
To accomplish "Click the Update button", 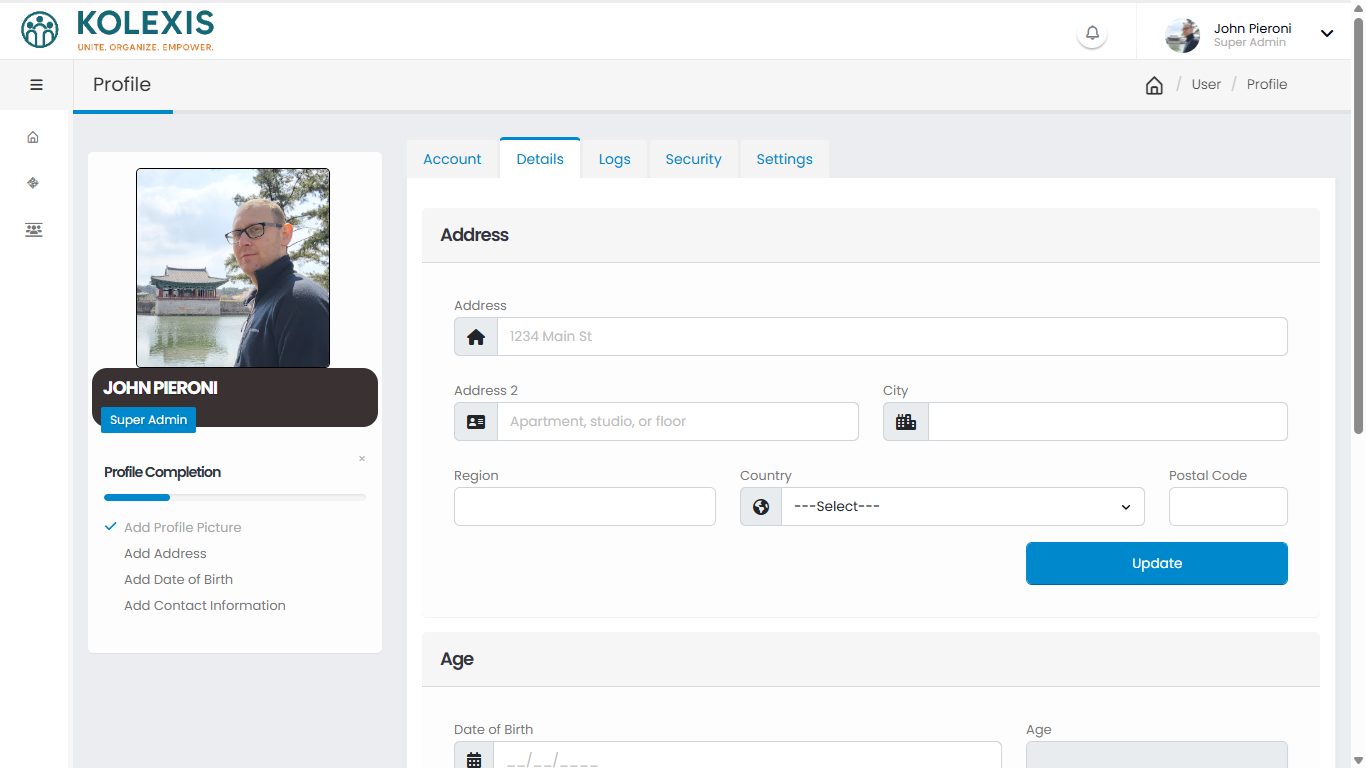I will click(x=1157, y=563).
